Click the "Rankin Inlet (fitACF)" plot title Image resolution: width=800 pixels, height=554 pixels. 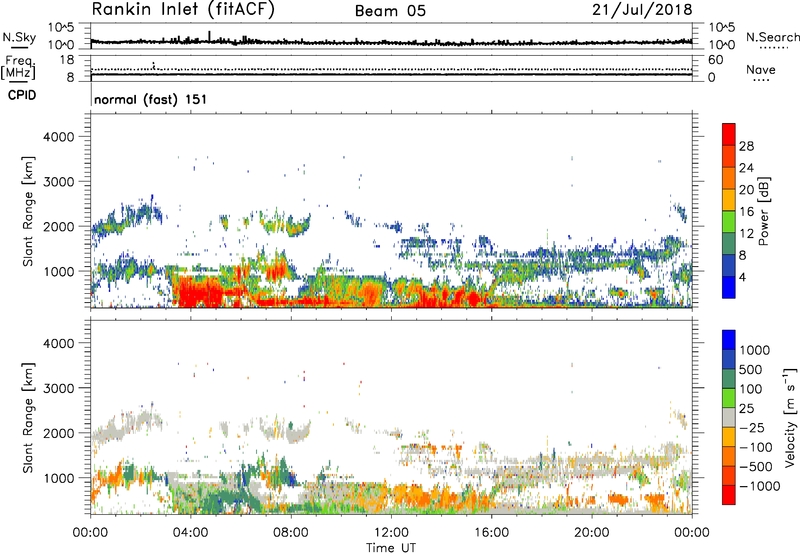point(183,10)
